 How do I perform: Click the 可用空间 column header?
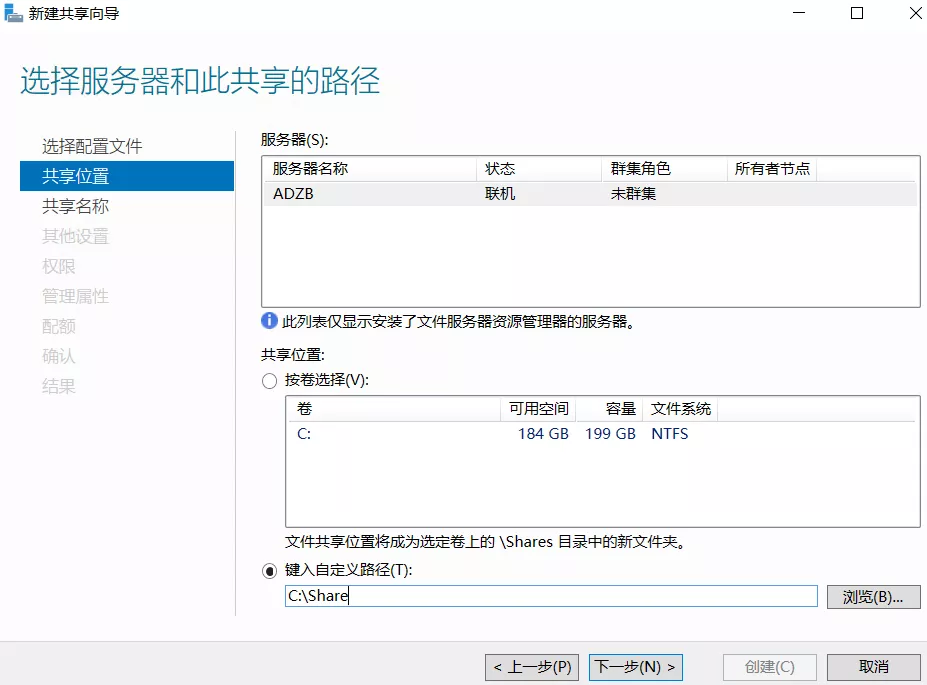click(538, 409)
